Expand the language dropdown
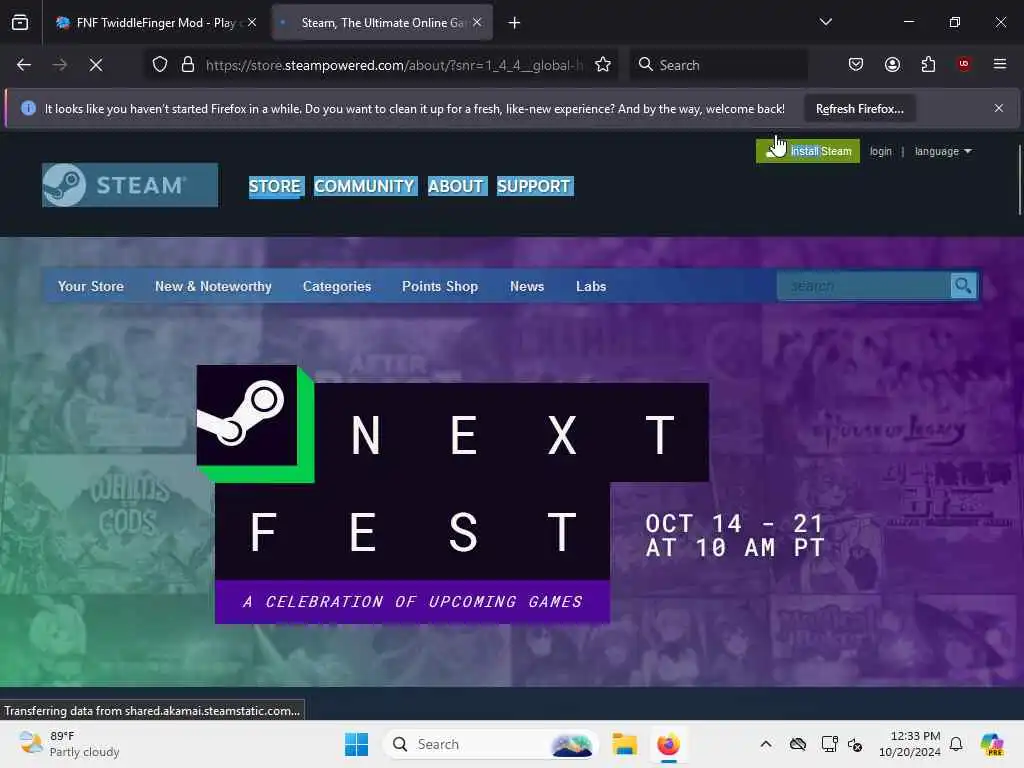This screenshot has height=768, width=1024. 942,152
